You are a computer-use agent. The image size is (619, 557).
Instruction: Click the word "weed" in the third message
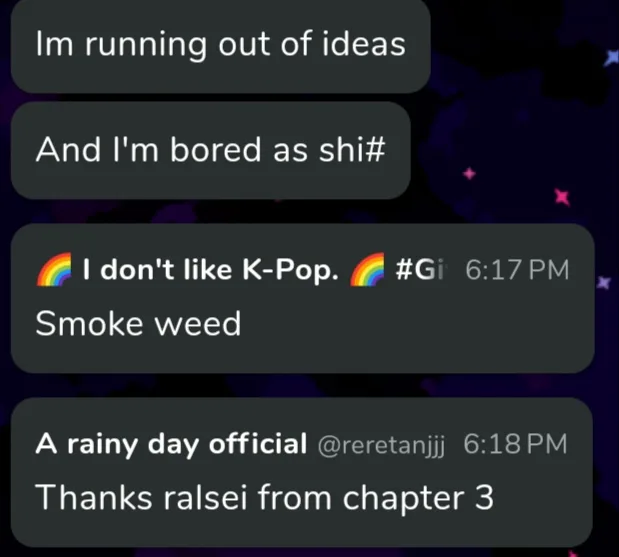pos(197,324)
